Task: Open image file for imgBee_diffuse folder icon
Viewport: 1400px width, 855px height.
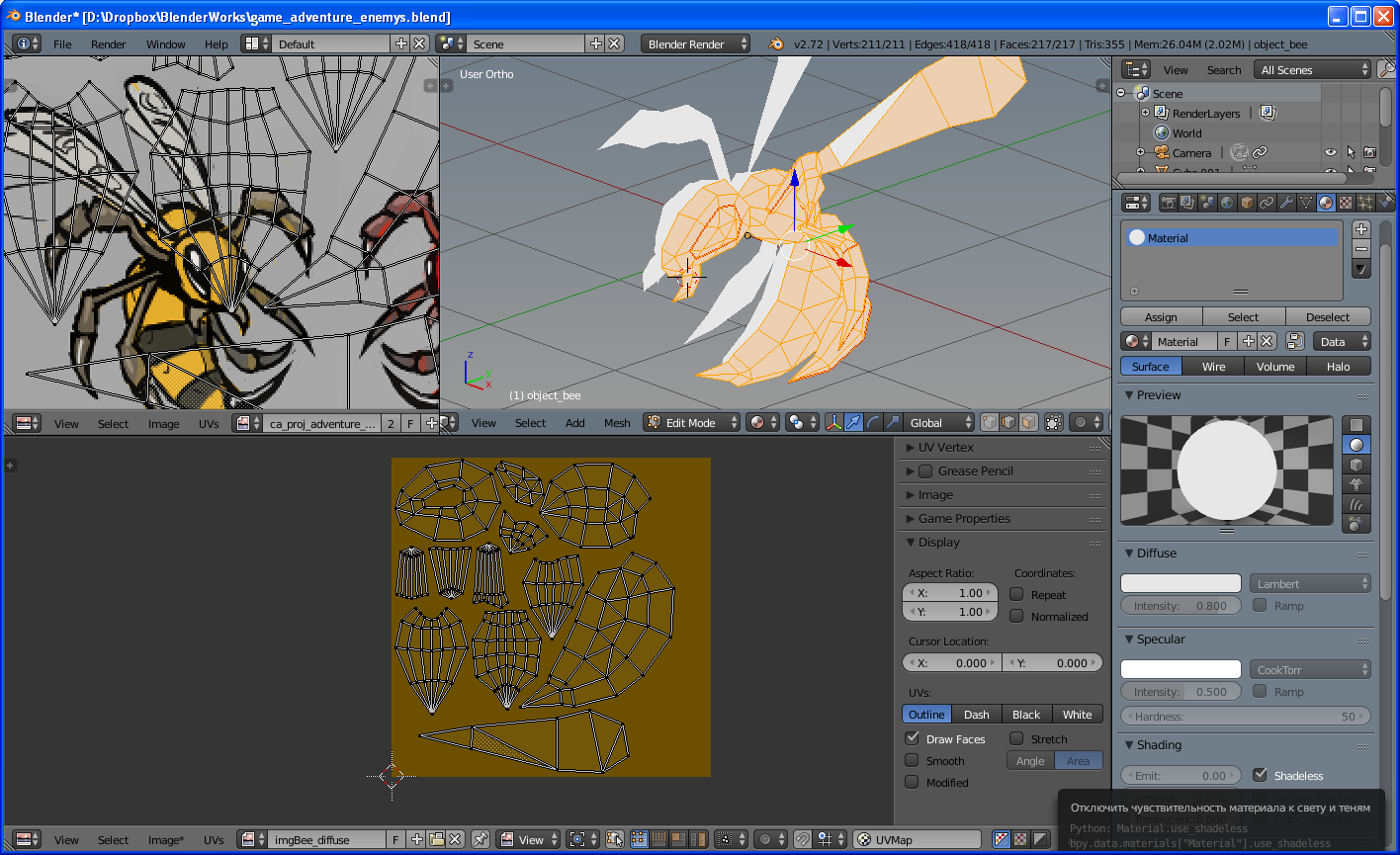Action: (x=436, y=840)
